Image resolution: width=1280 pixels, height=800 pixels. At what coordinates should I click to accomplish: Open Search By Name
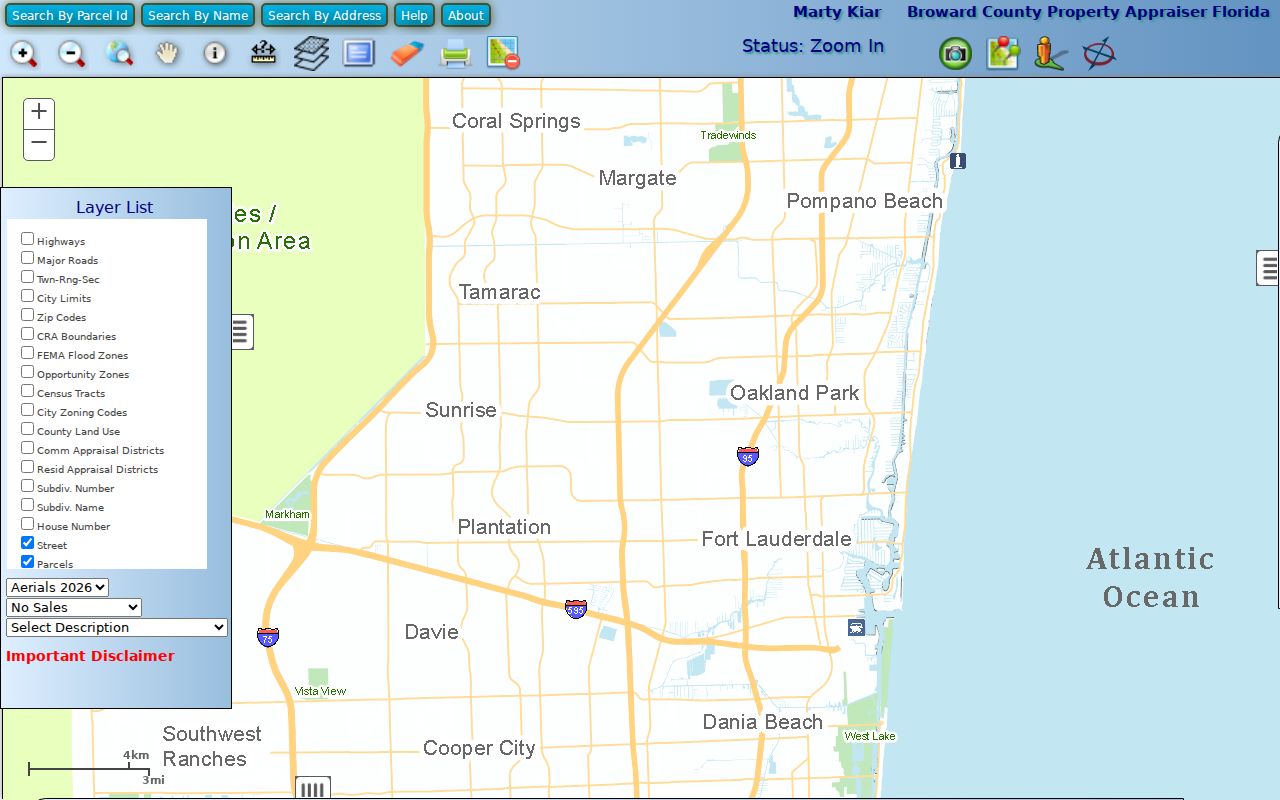pos(198,15)
